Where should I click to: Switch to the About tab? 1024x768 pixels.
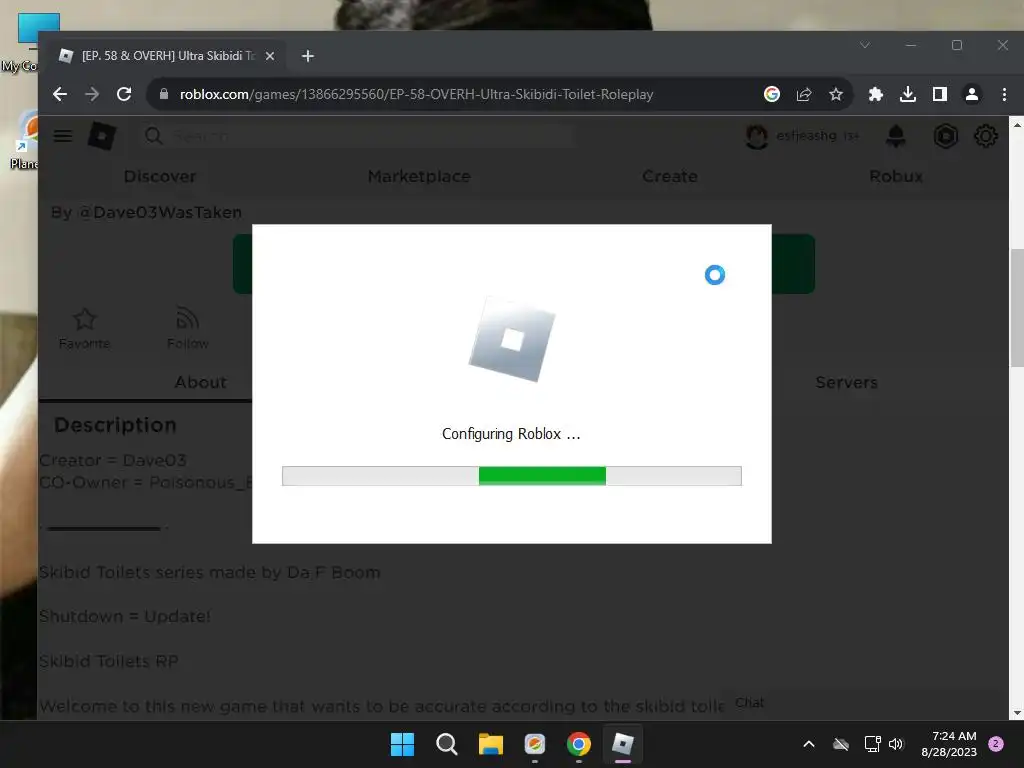(200, 383)
